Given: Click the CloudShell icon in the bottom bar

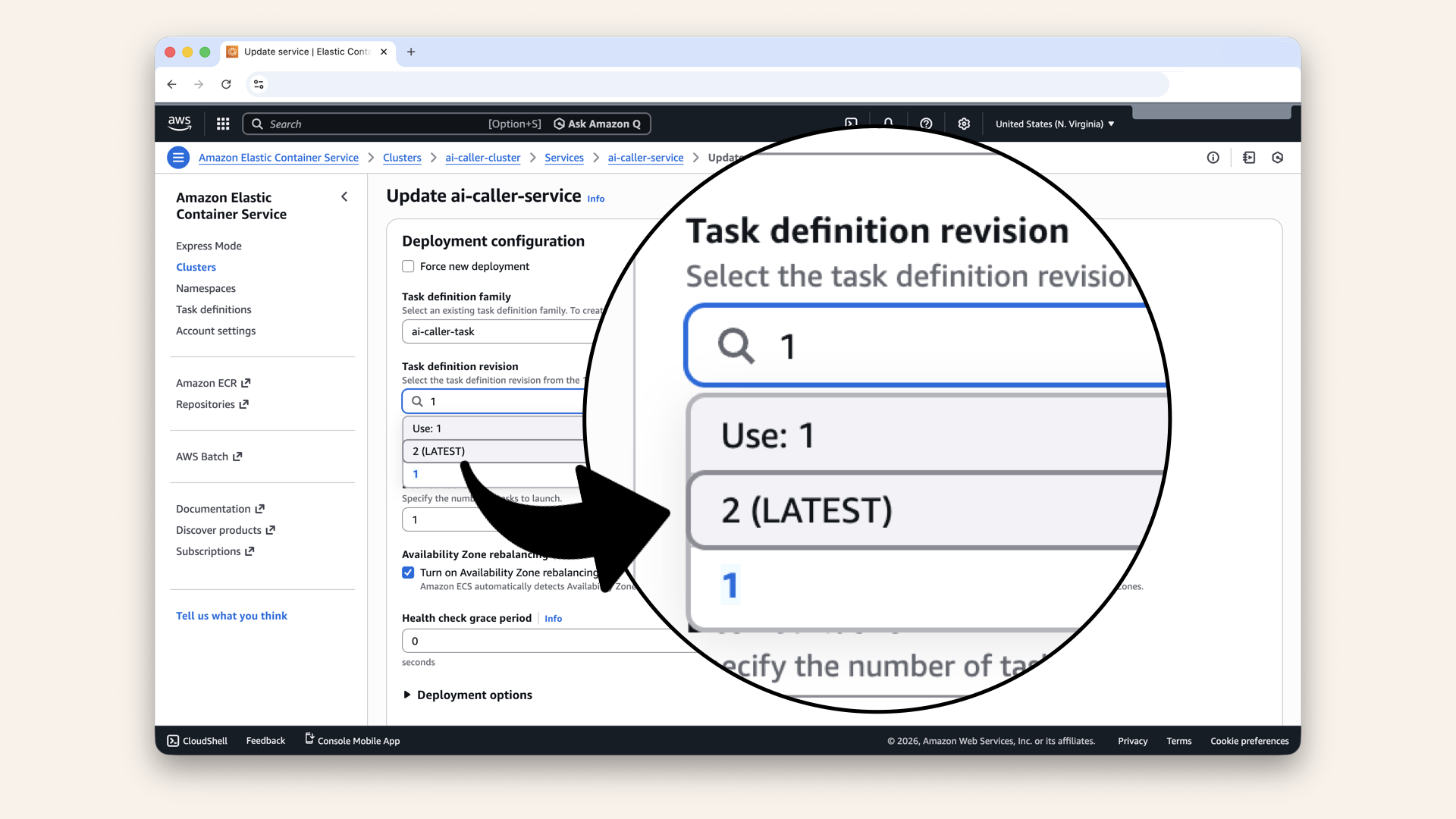Looking at the screenshot, I should 173,741.
